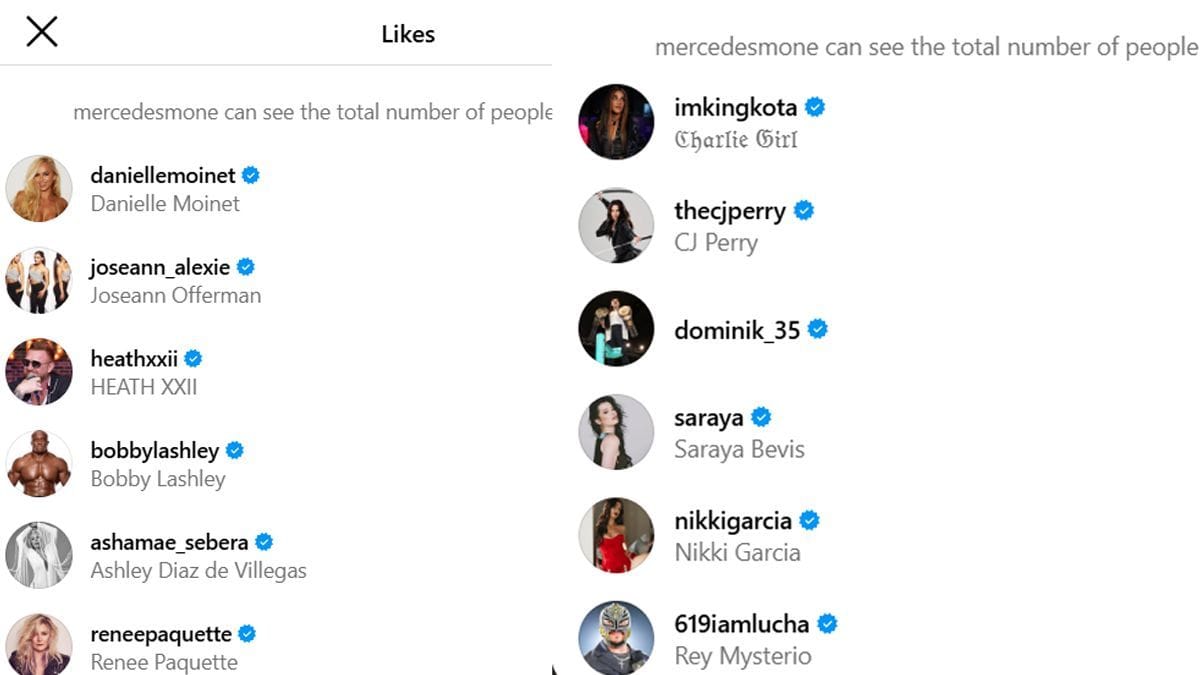Viewport: 1200px width, 675px height.
Task: Click the verified badge next to daniellemoinet
Action: pyautogui.click(x=248, y=175)
